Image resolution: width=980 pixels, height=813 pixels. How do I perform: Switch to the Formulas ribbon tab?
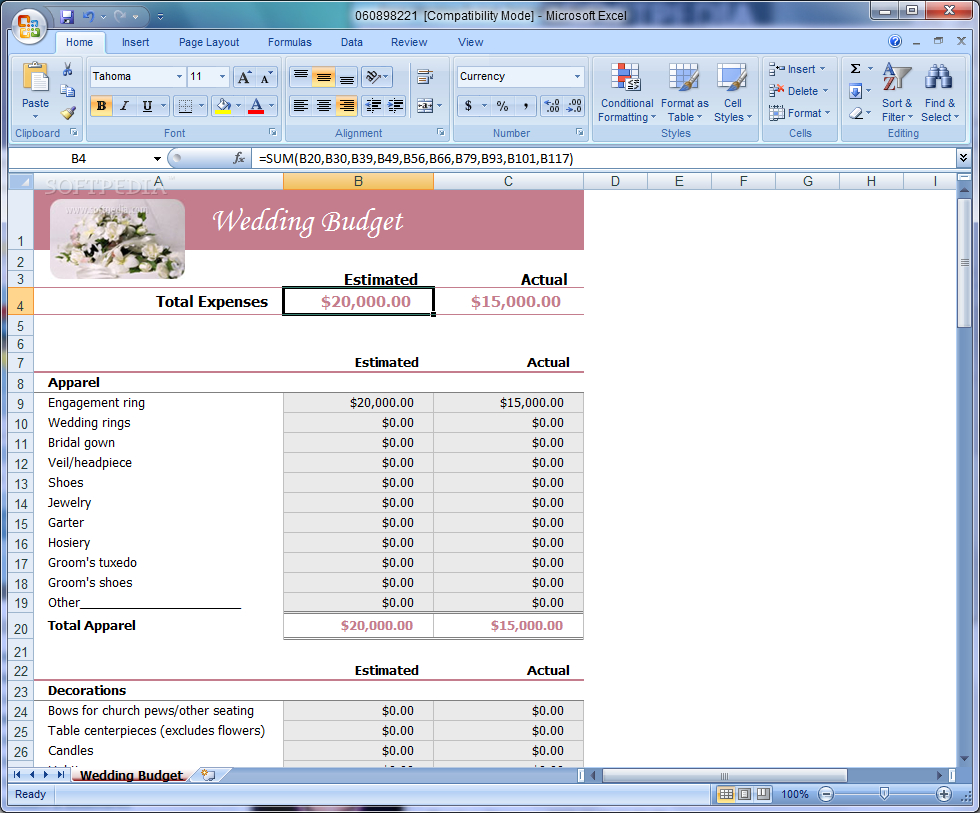[x=289, y=42]
